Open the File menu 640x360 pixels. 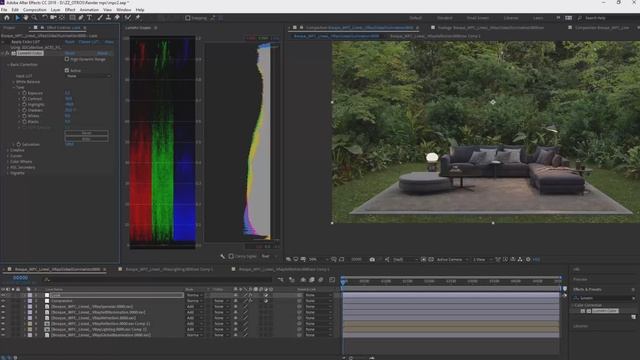tap(4, 9)
